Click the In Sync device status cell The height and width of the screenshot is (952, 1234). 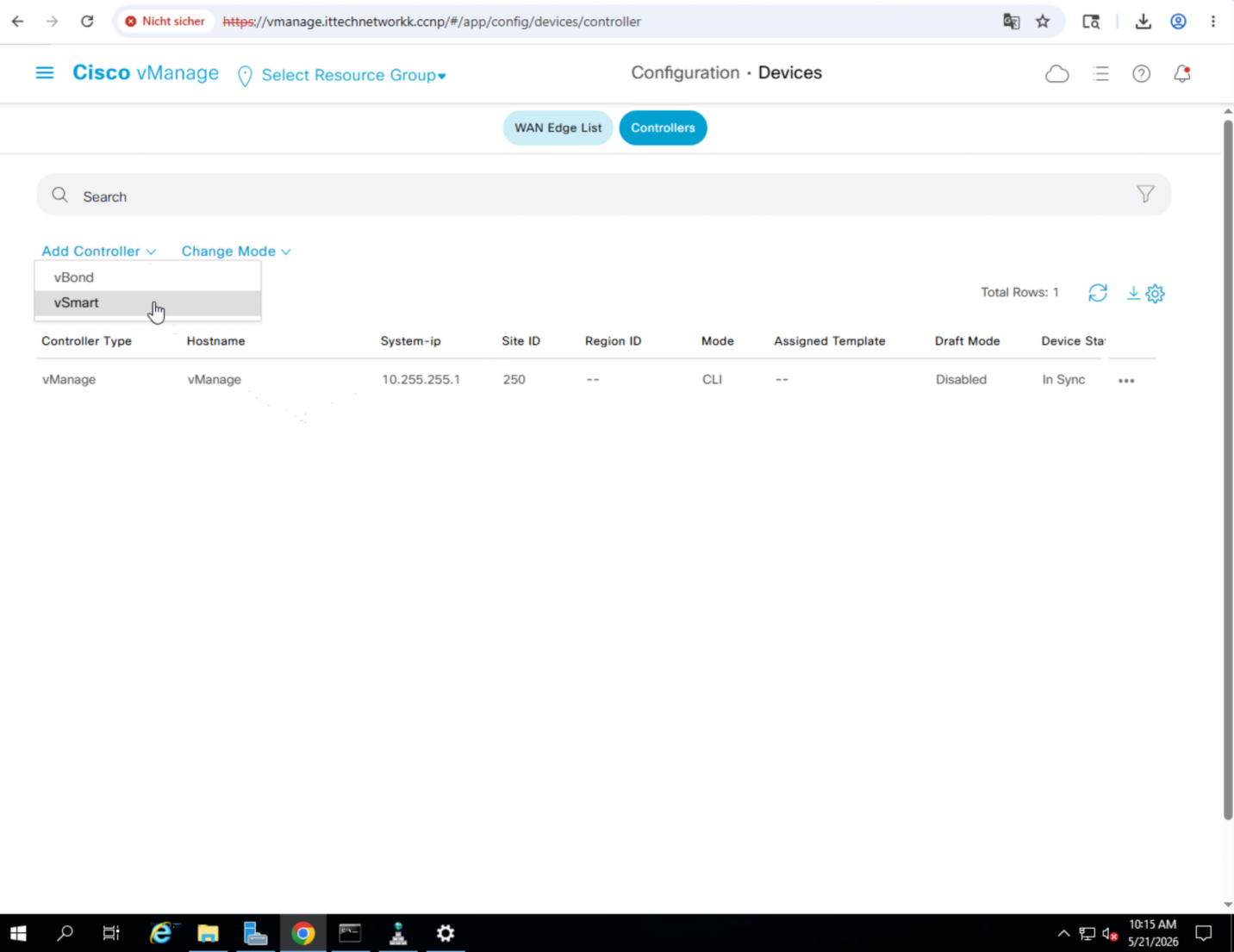[x=1063, y=380]
